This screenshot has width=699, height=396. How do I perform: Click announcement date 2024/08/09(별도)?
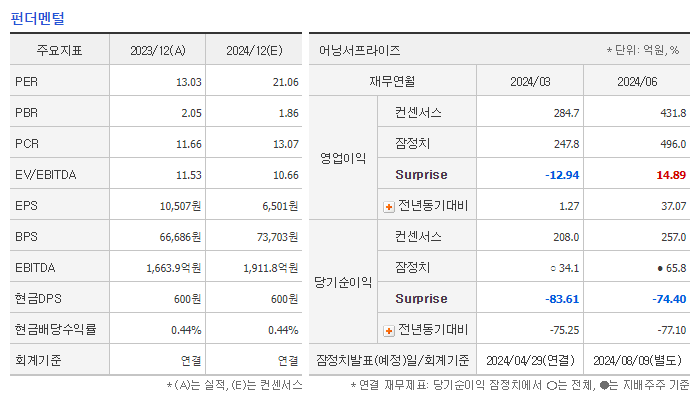pos(637,360)
